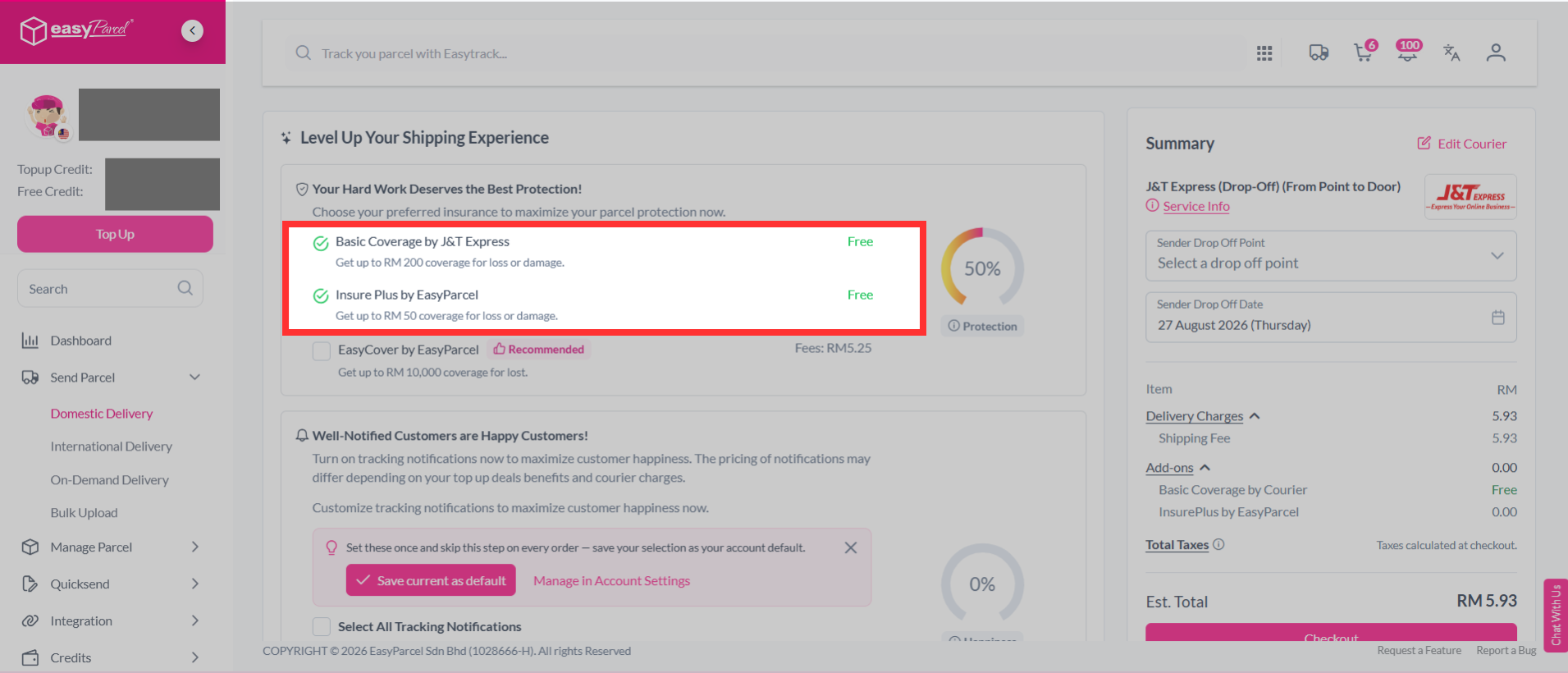
Task: Open the Chat With Us tab
Action: point(1556,616)
